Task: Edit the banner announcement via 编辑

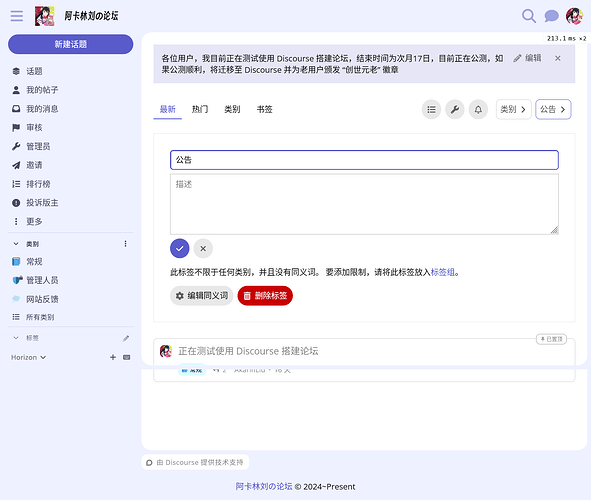Action: 527,58
